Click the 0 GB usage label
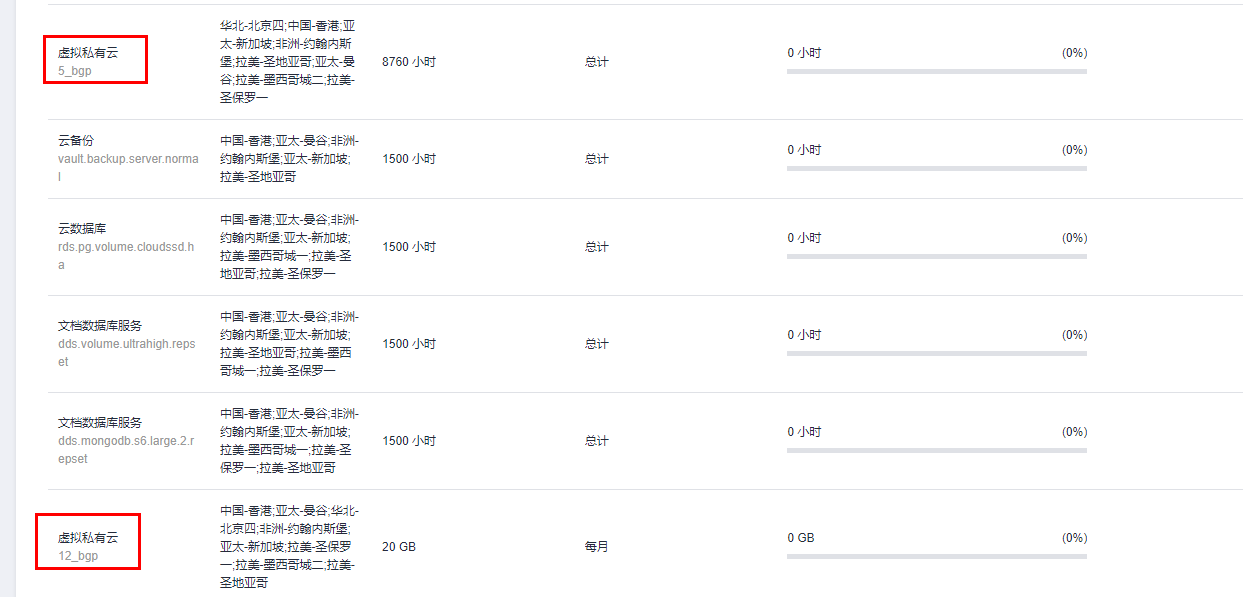 [801, 538]
